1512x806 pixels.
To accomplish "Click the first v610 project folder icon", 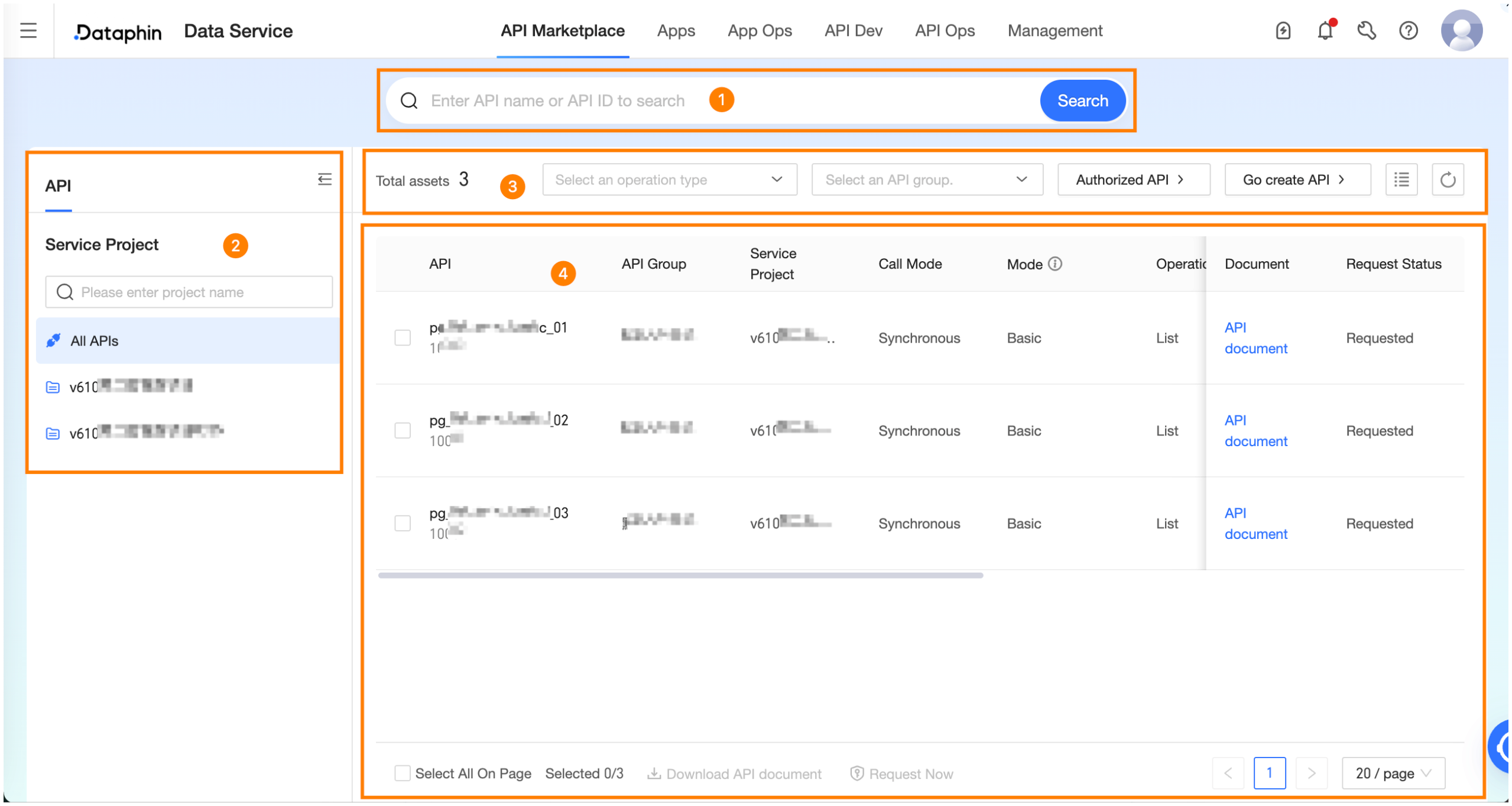I will pyautogui.click(x=53, y=388).
